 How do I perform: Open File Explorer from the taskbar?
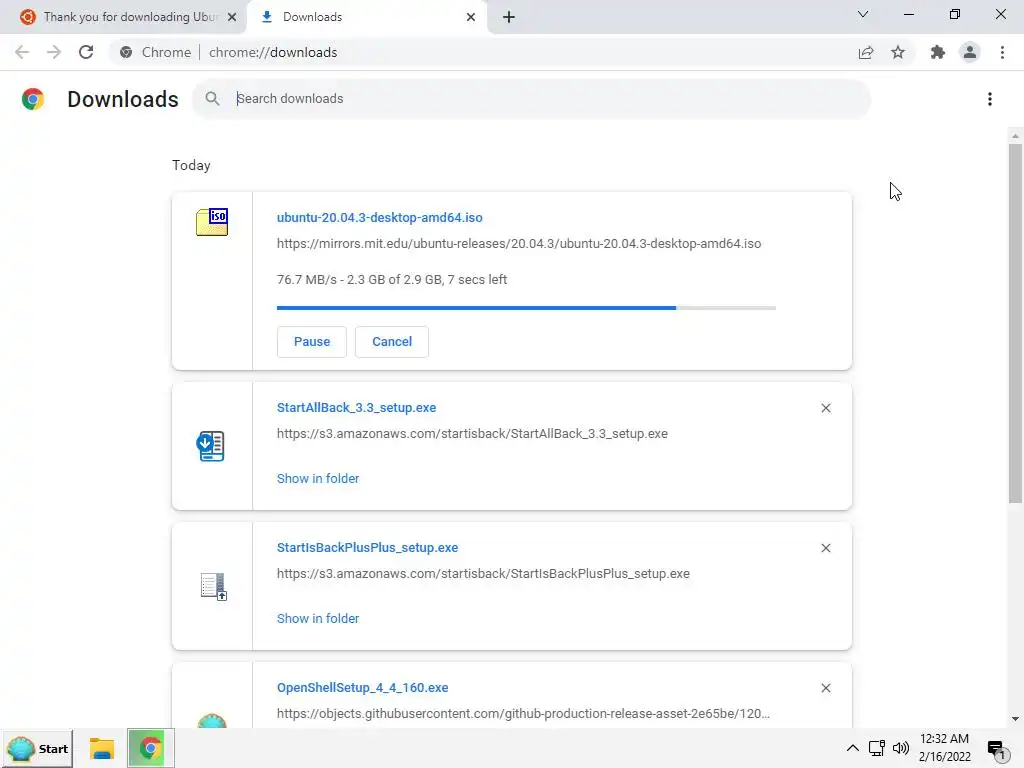102,748
